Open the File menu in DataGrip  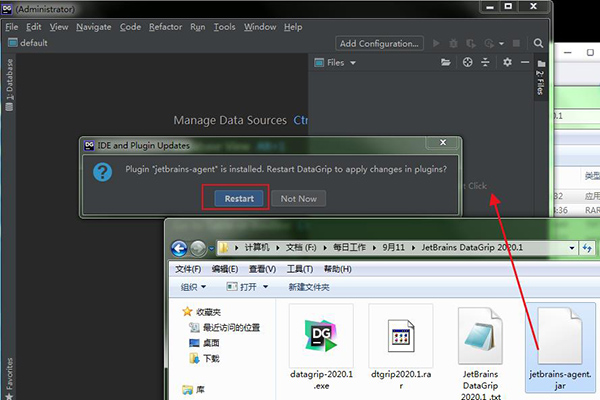click(11, 27)
